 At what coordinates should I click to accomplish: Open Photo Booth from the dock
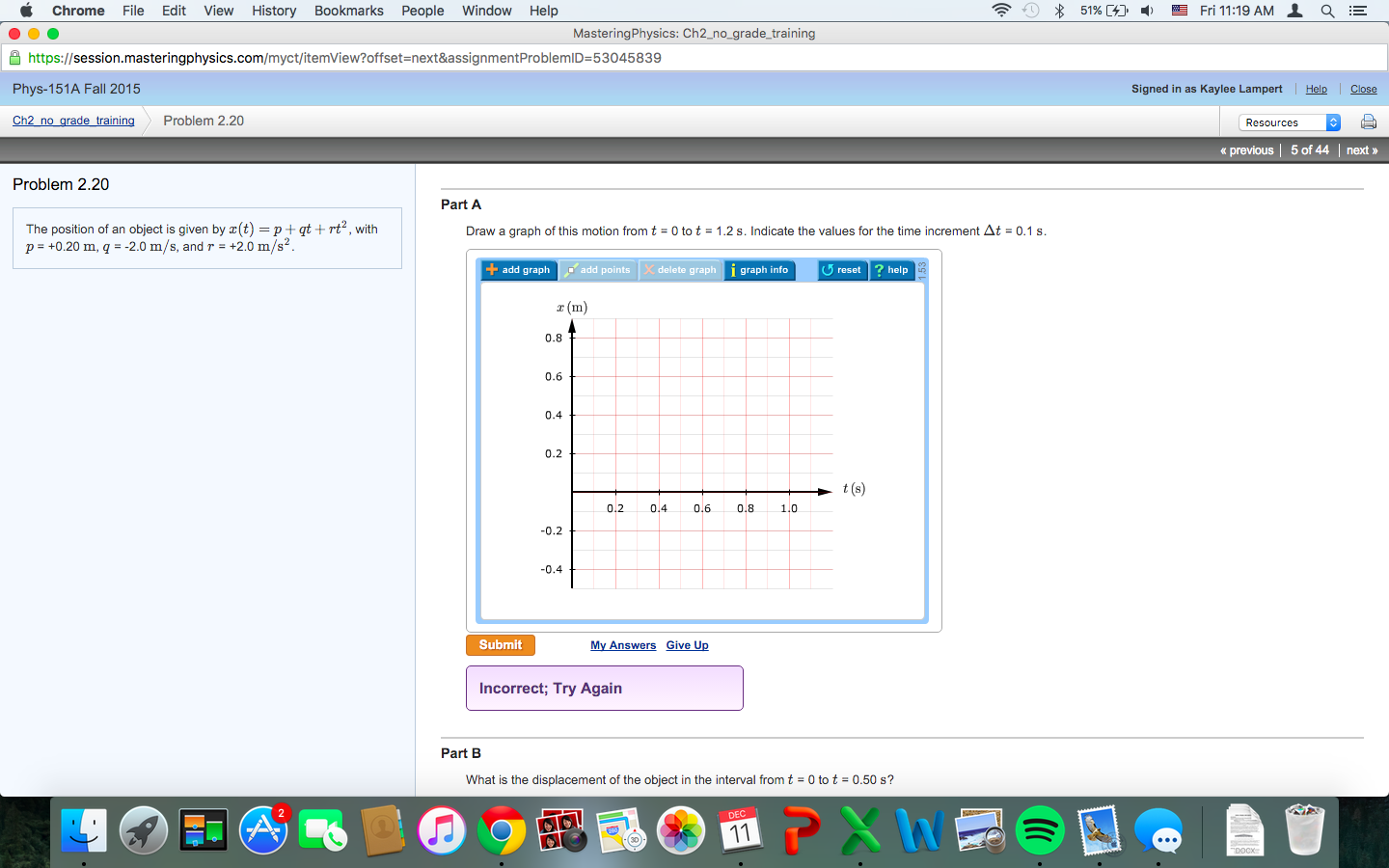[x=561, y=830]
